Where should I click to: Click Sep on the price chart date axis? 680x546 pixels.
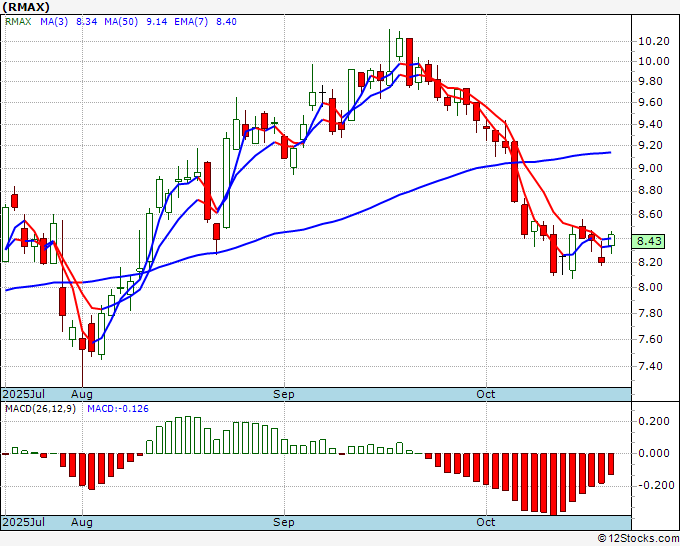[284, 394]
